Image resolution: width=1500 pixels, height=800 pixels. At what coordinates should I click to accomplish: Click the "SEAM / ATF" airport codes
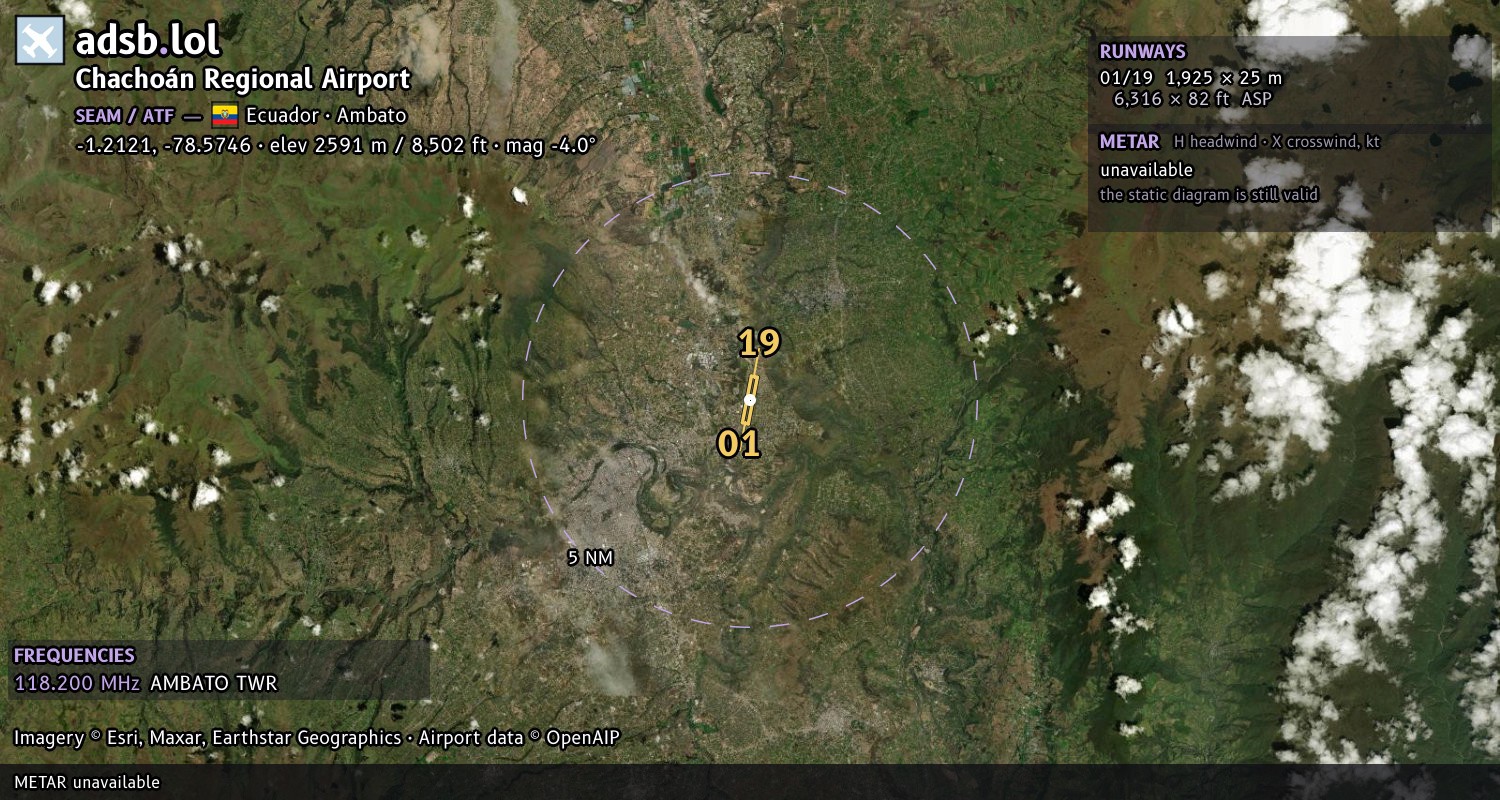125,116
